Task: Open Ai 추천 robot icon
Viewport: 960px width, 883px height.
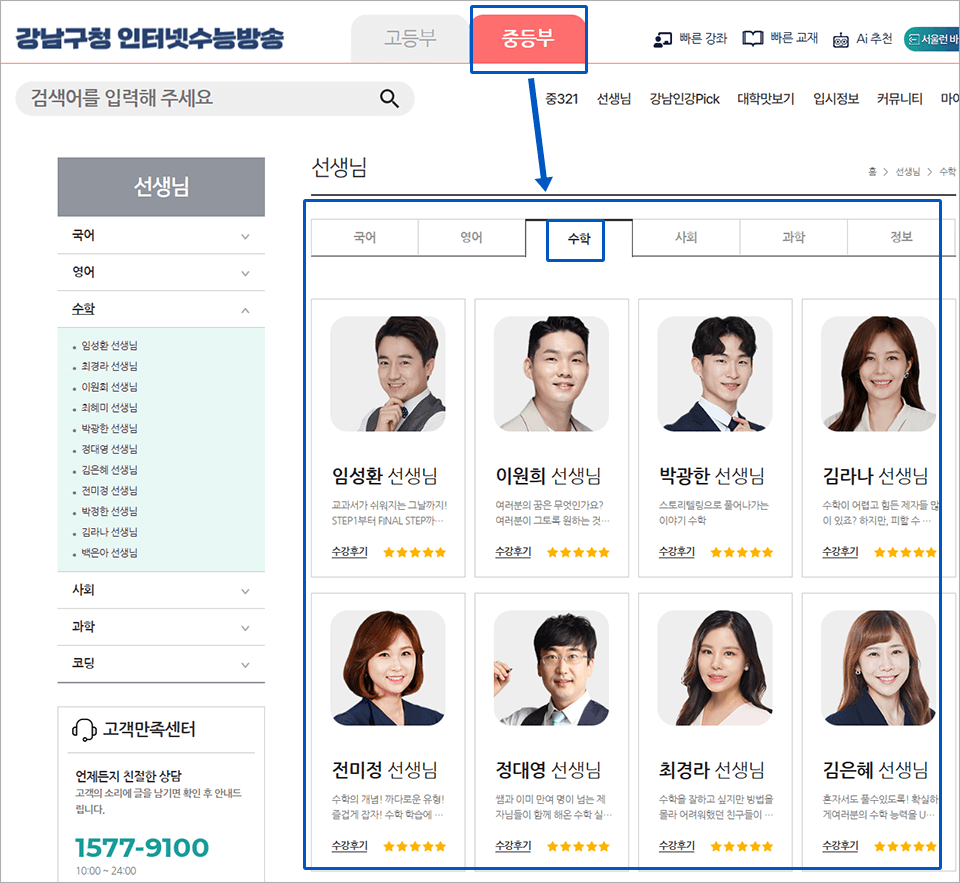Action: click(841, 40)
